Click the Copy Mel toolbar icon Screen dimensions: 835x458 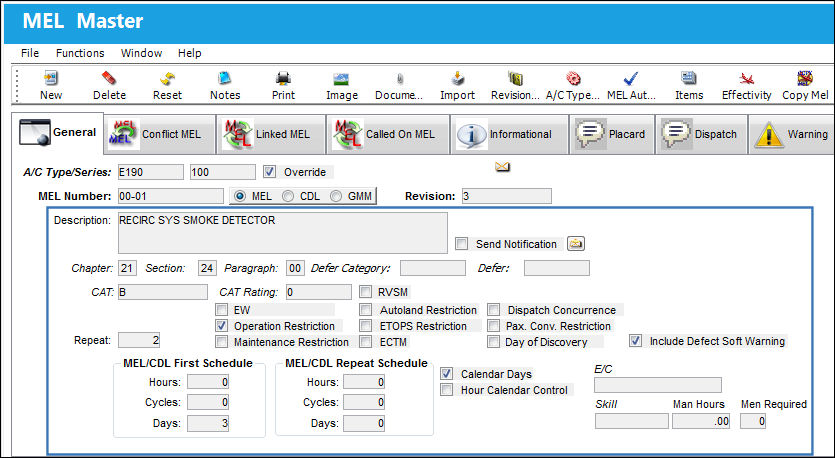pos(805,79)
